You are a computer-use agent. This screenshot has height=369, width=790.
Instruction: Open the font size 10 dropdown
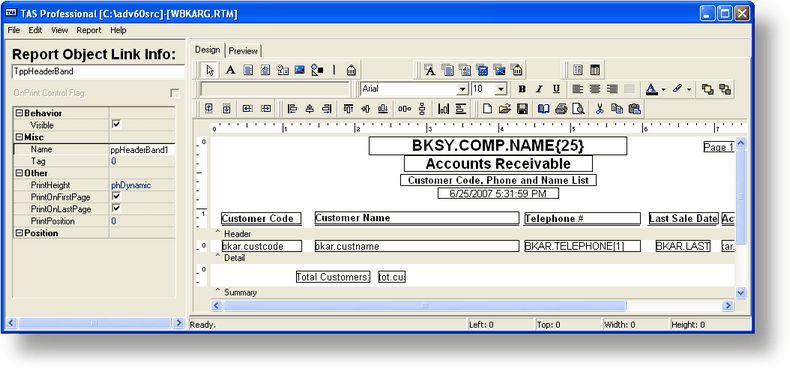point(501,89)
